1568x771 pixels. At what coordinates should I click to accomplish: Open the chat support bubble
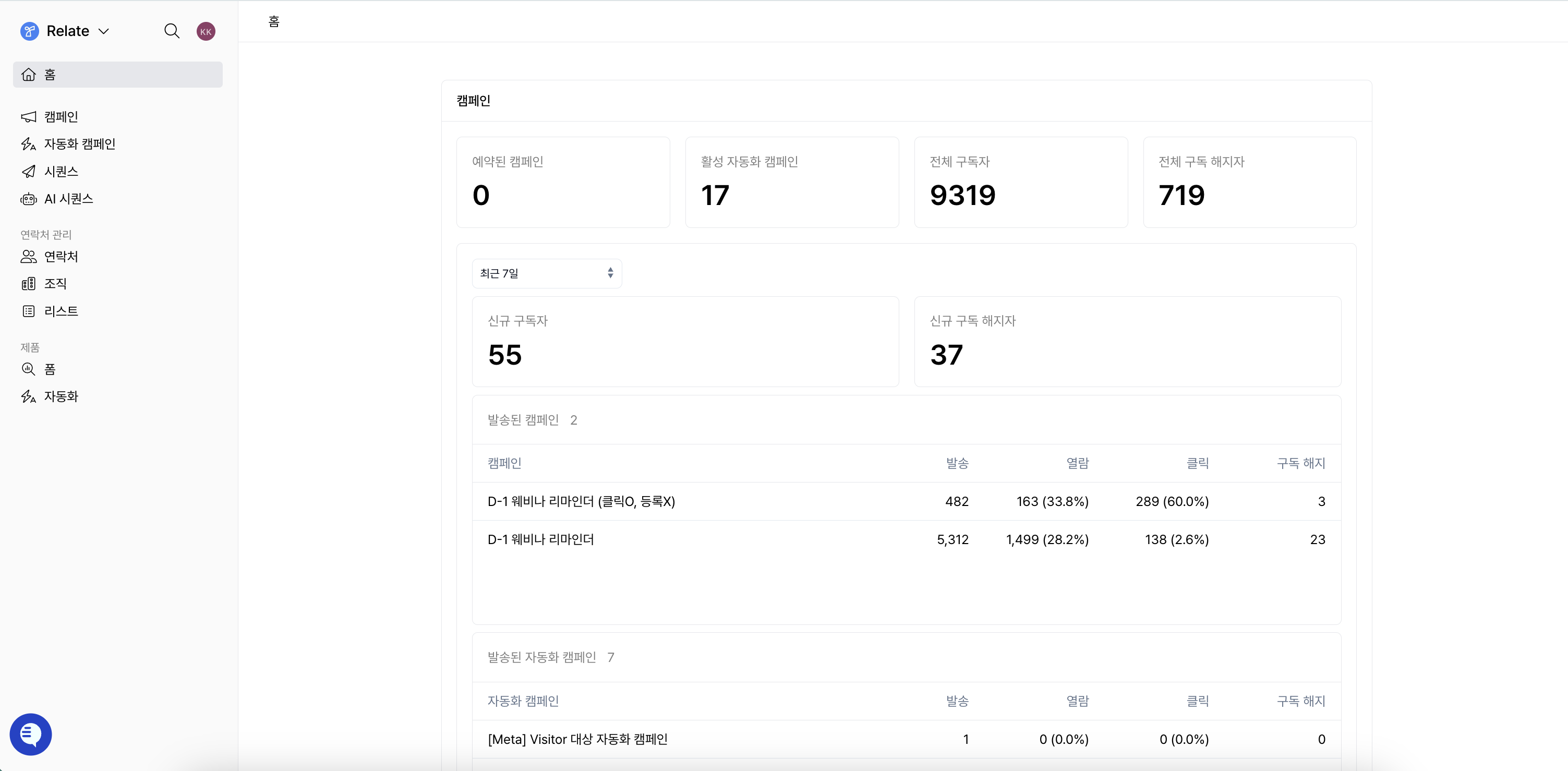tap(30, 734)
